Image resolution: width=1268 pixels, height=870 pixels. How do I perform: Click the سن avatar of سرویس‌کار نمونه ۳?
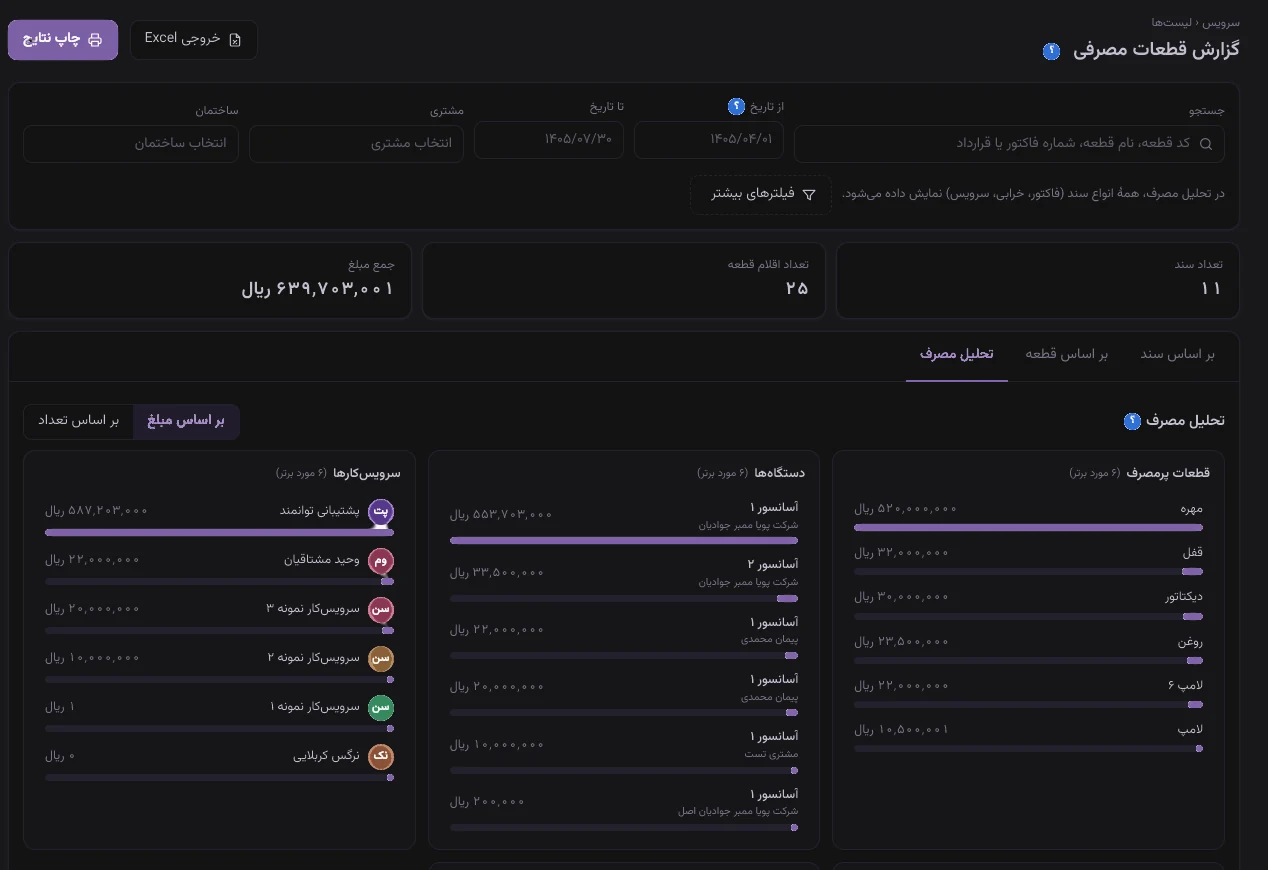380,610
